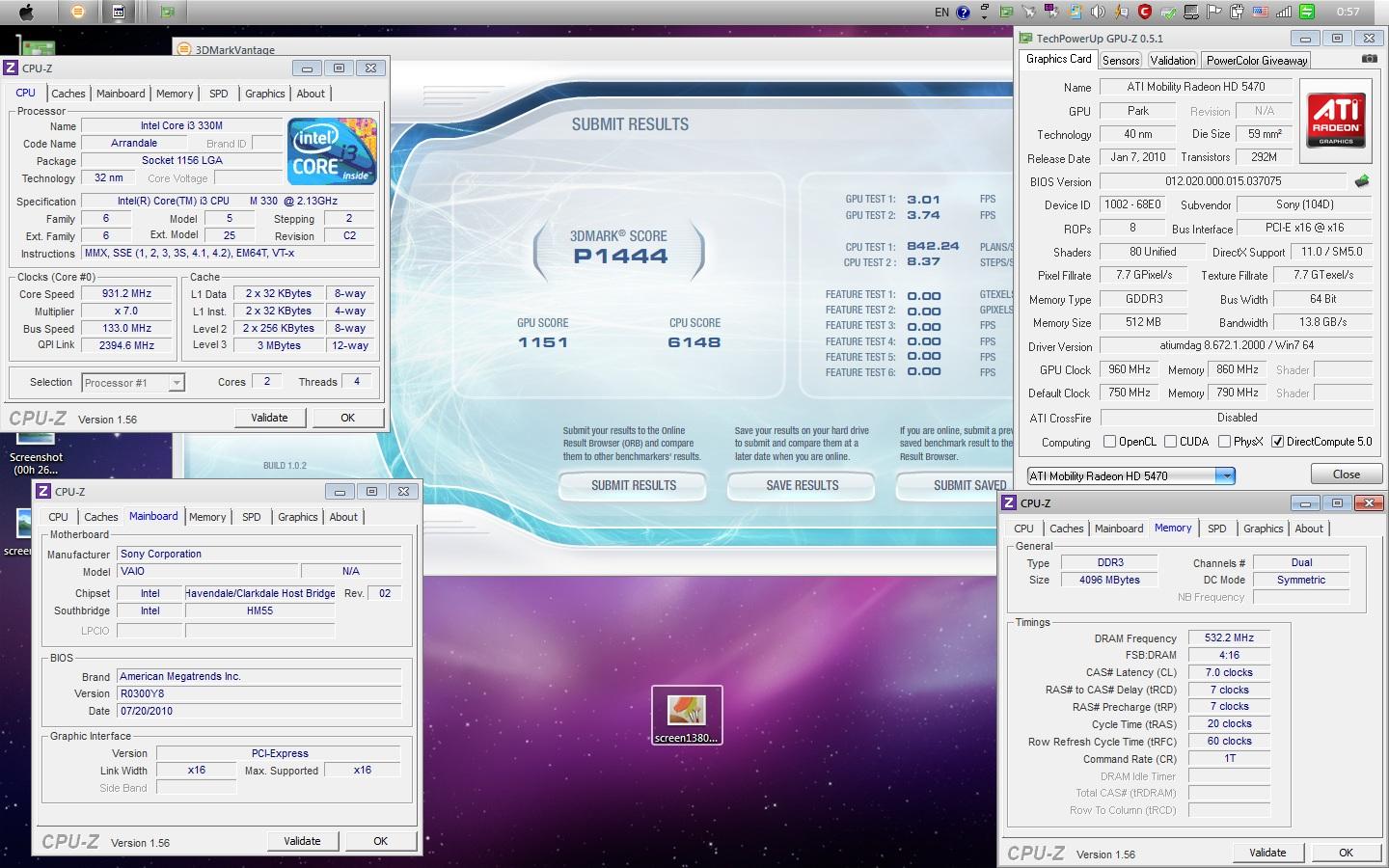1389x868 pixels.
Task: Click the Close button in GPU-Z
Action: click(1346, 475)
